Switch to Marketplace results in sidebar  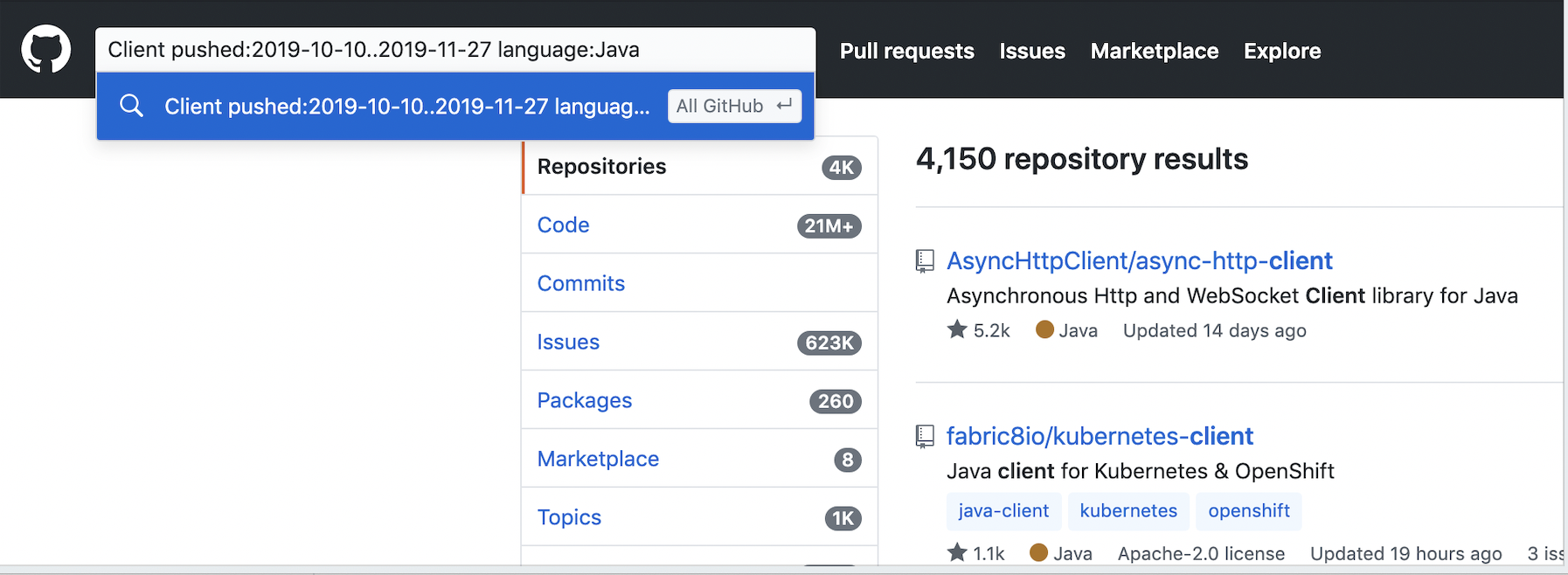[x=699, y=459]
